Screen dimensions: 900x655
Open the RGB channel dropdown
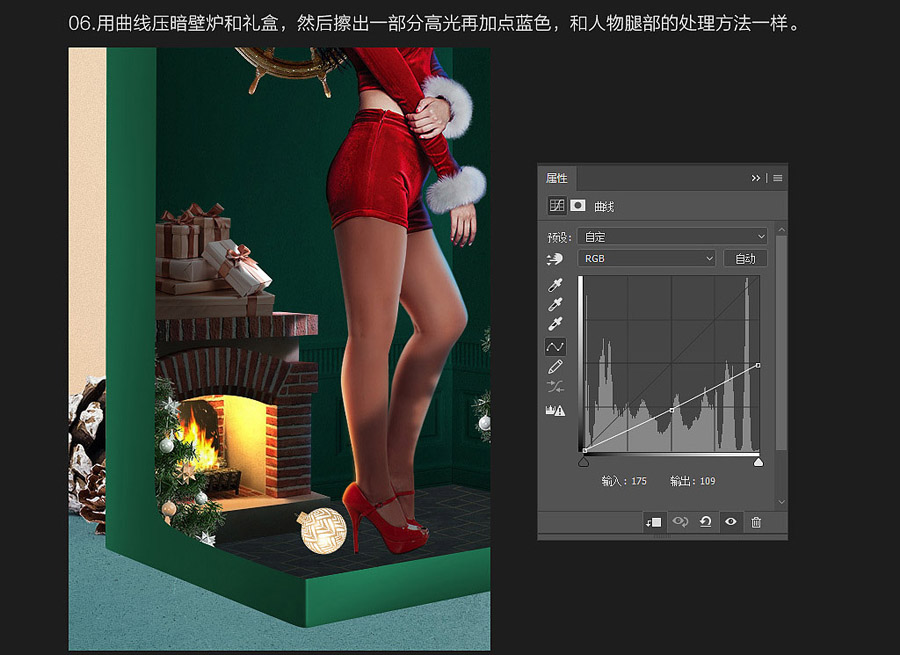pyautogui.click(x=647, y=258)
